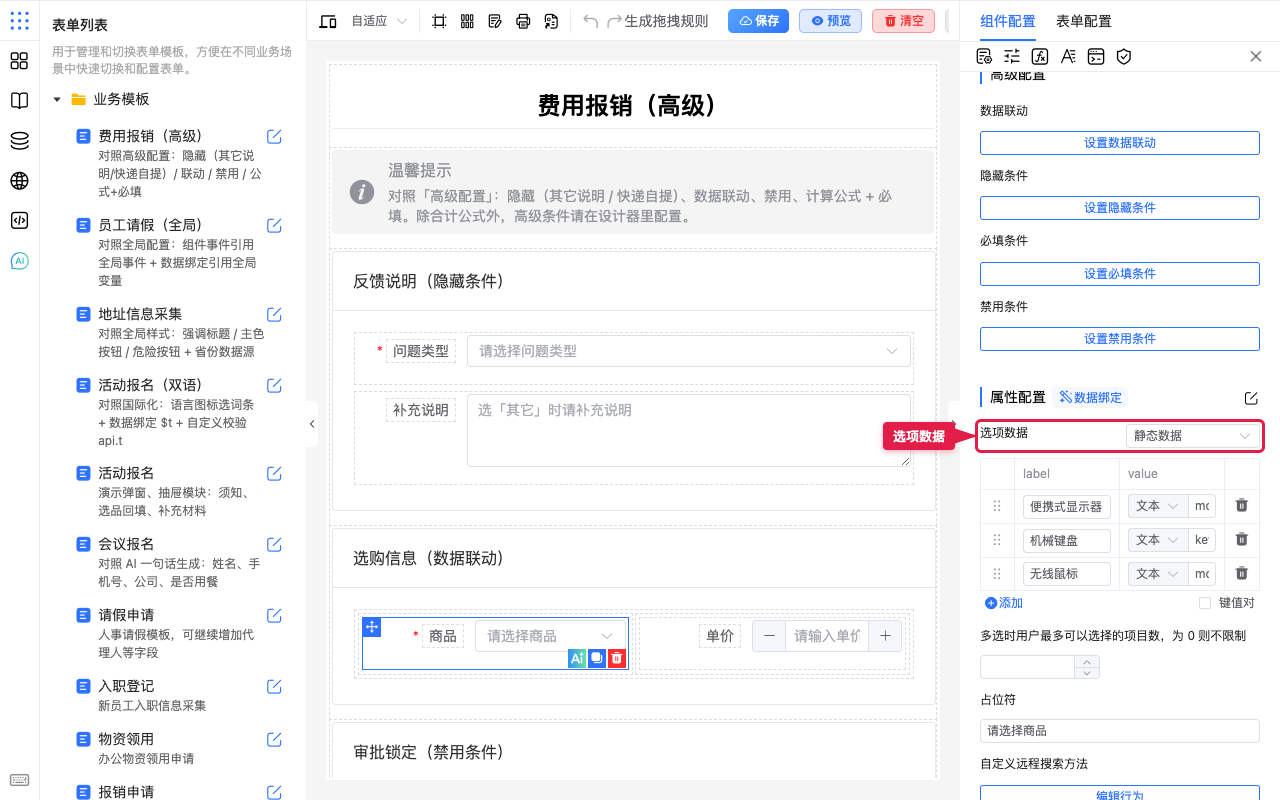Image resolution: width=1280 pixels, height=800 pixels.
Task: Click the device preview icon in toolbar
Action: tap(328, 21)
